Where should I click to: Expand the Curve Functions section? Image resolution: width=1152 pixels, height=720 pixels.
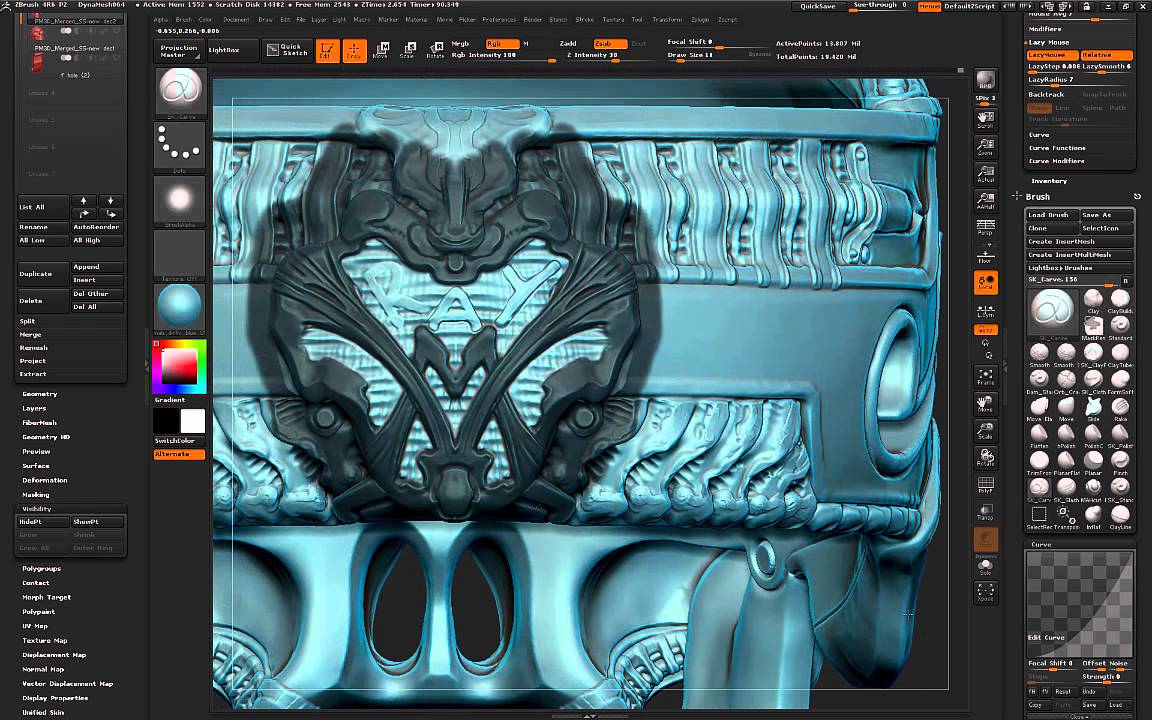coord(1057,148)
